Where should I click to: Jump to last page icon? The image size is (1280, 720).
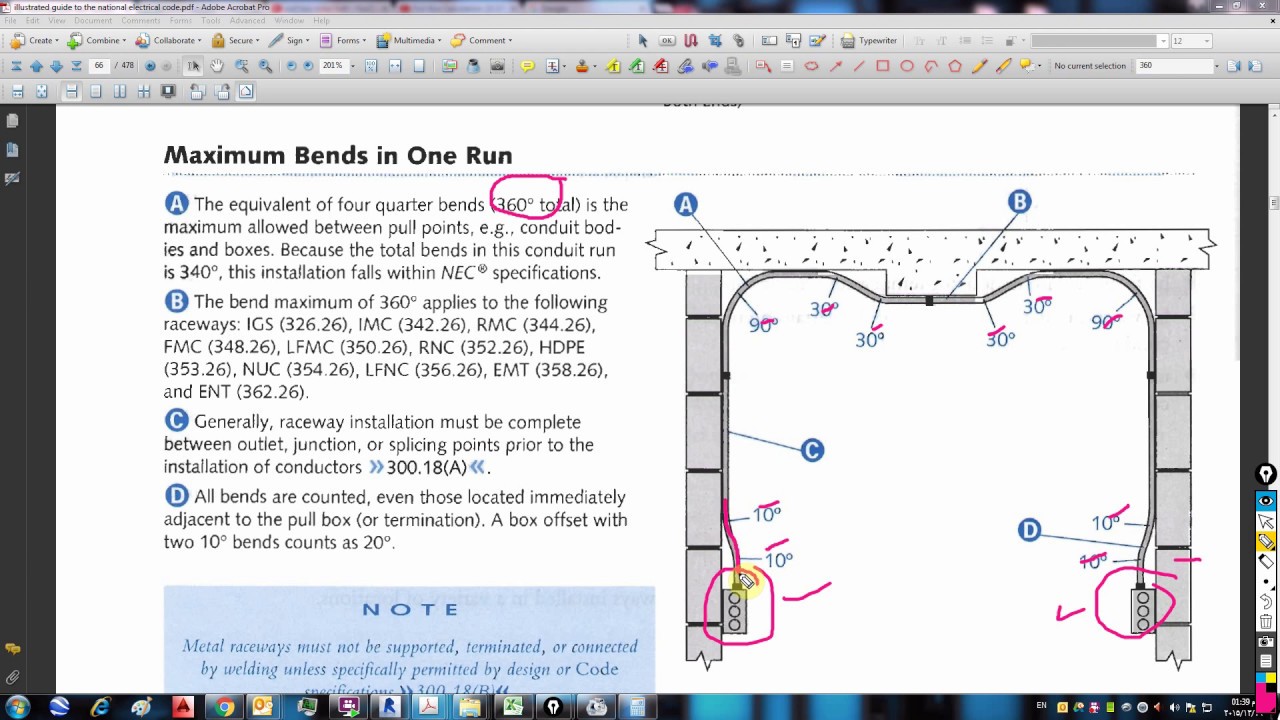coord(76,66)
